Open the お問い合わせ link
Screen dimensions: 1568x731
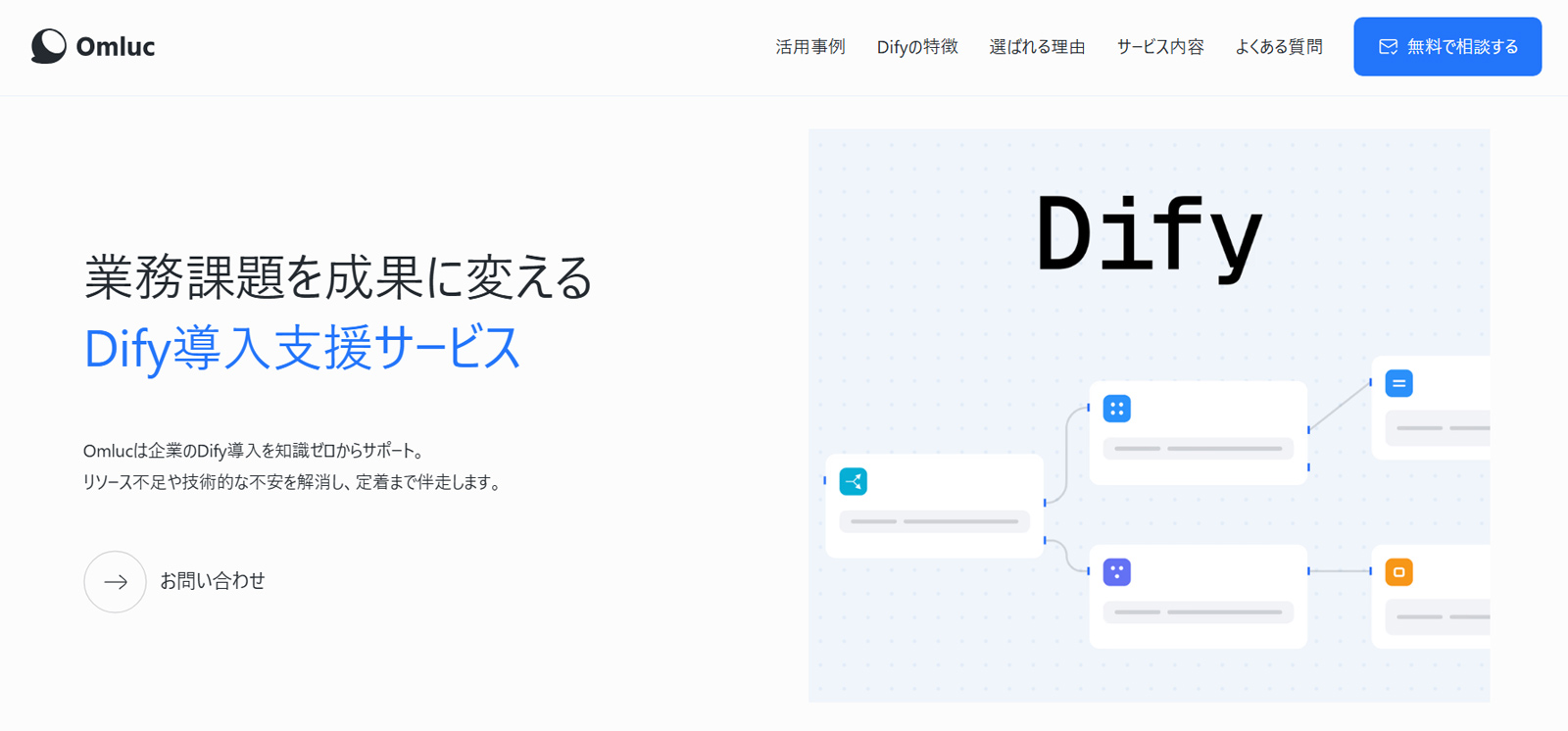pos(213,581)
